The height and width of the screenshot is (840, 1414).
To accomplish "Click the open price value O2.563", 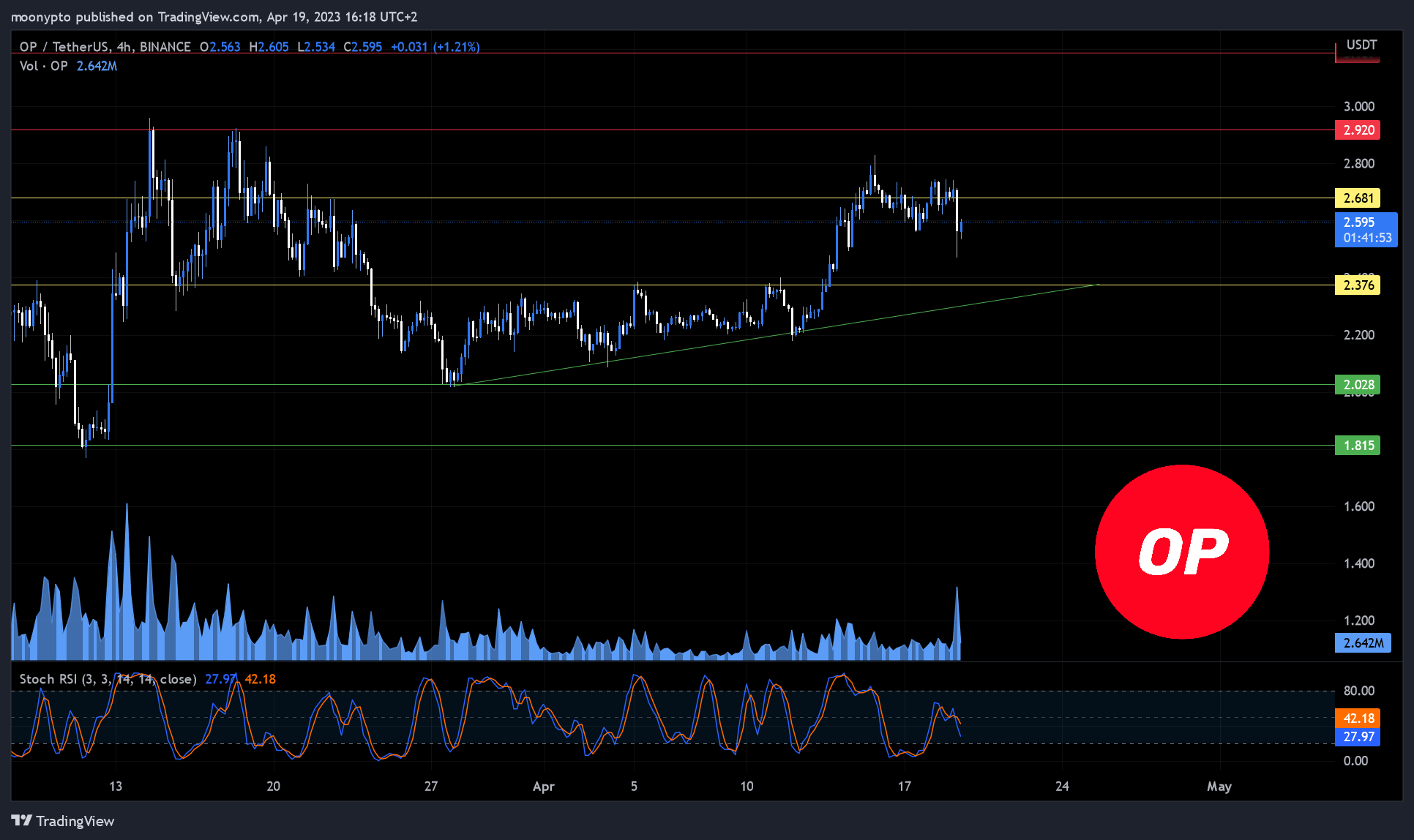I will tap(220, 47).
